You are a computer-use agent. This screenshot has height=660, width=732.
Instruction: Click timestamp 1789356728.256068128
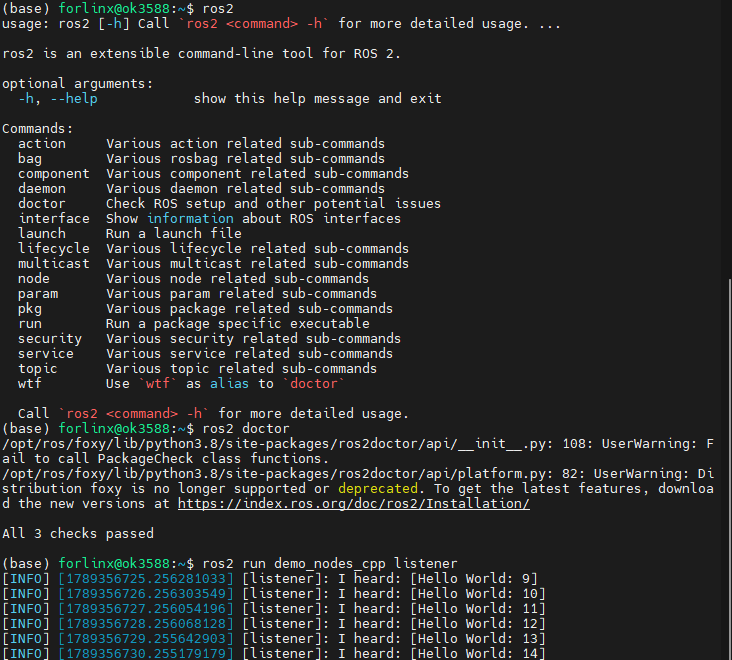(146, 624)
